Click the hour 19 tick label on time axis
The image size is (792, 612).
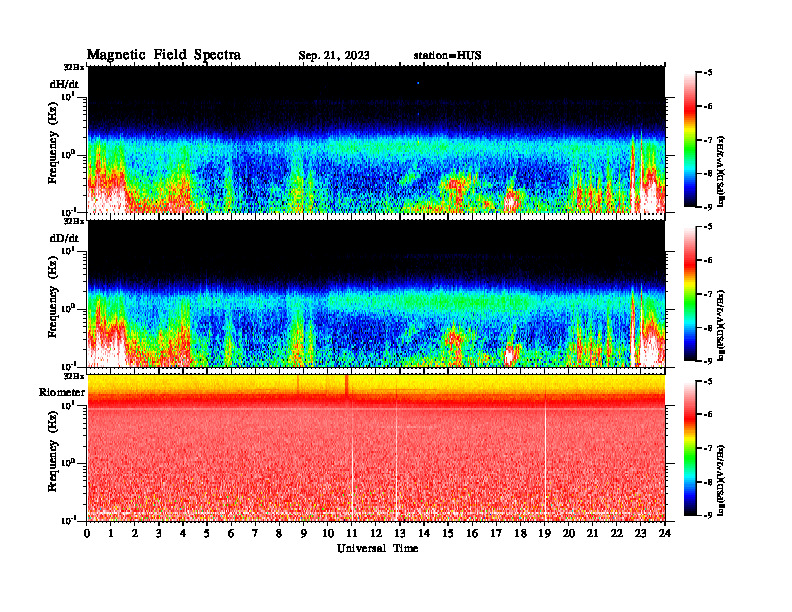(544, 533)
